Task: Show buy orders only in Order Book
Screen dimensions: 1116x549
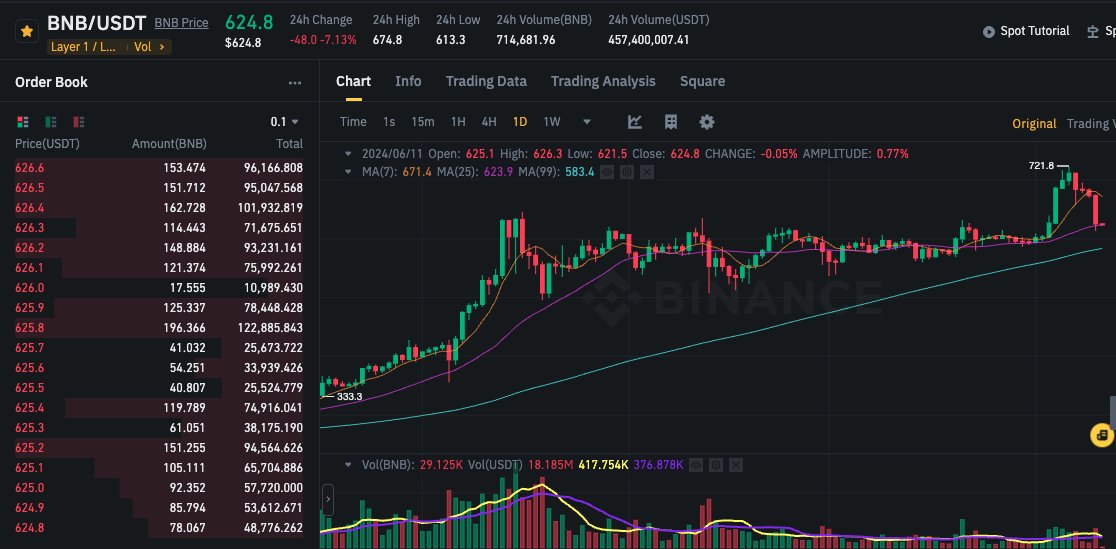Action: 51,122
